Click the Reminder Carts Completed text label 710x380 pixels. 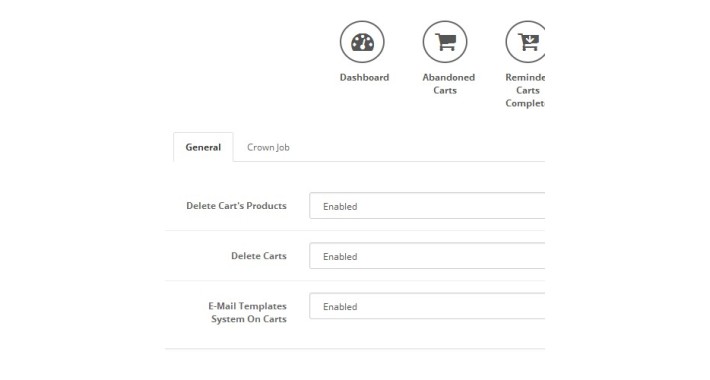pyautogui.click(x=525, y=90)
